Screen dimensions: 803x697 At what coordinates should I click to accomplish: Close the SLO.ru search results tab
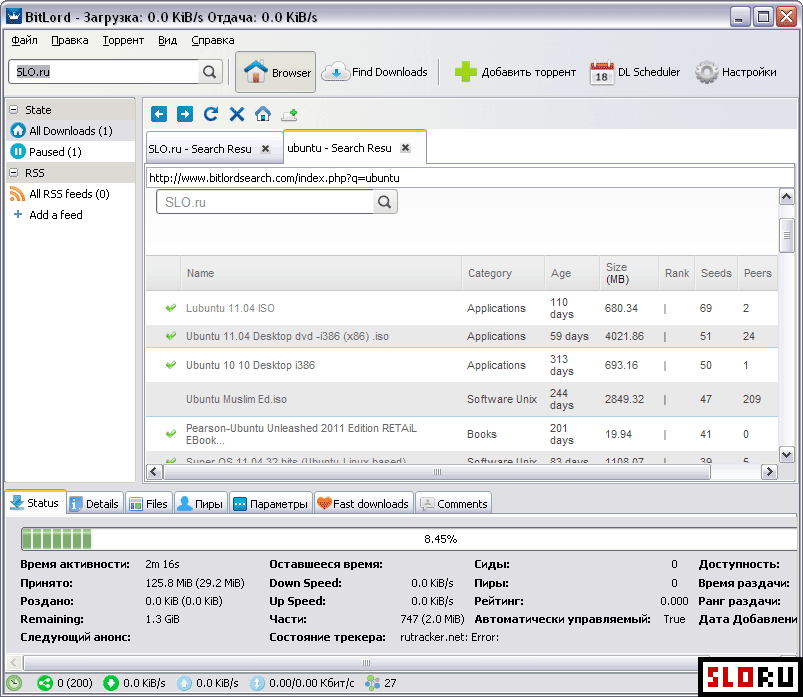pyautogui.click(x=265, y=149)
